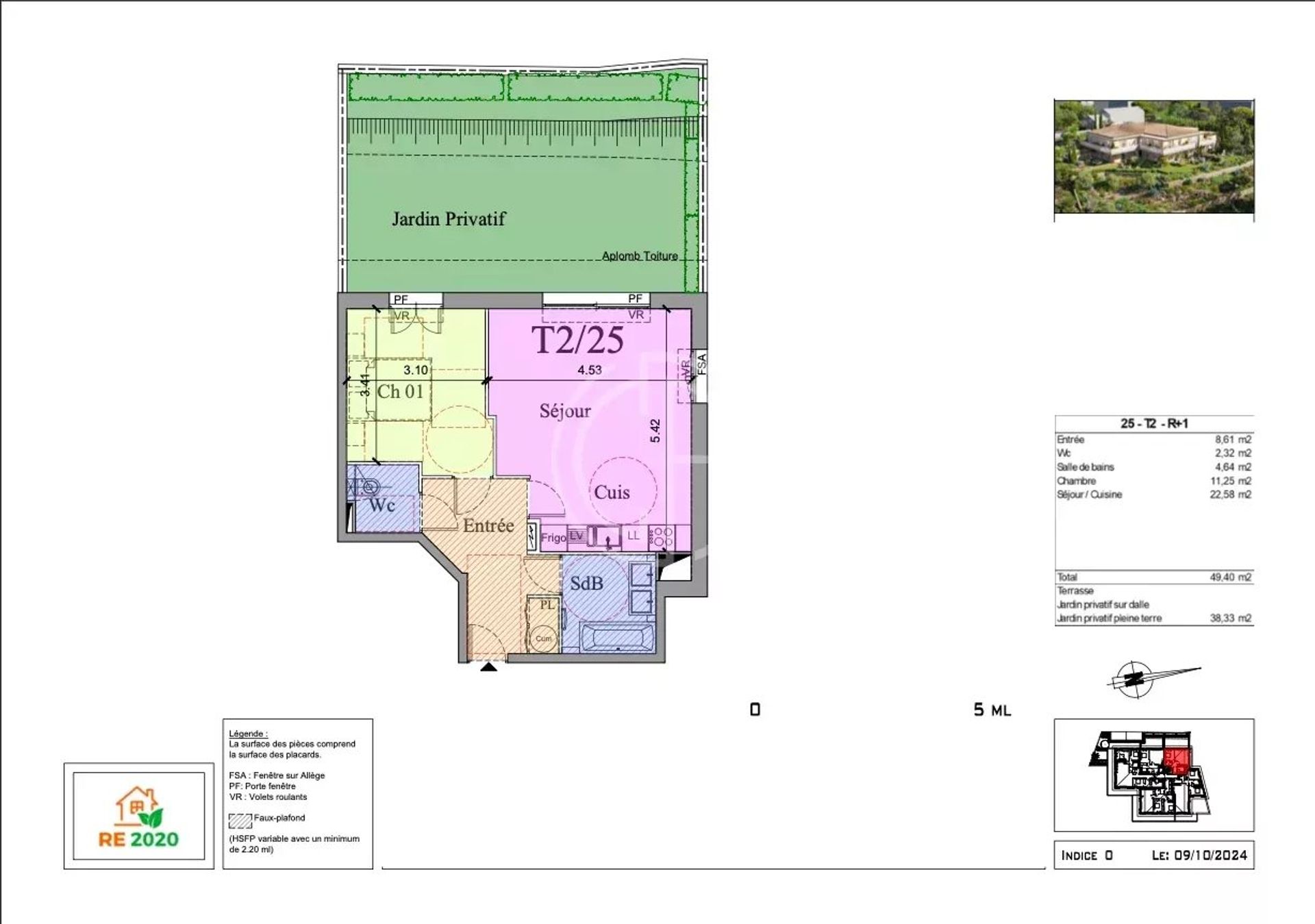Click the 'VR' label under the Séjour door-window
Viewport: 1315px width, 924px height.
[636, 314]
